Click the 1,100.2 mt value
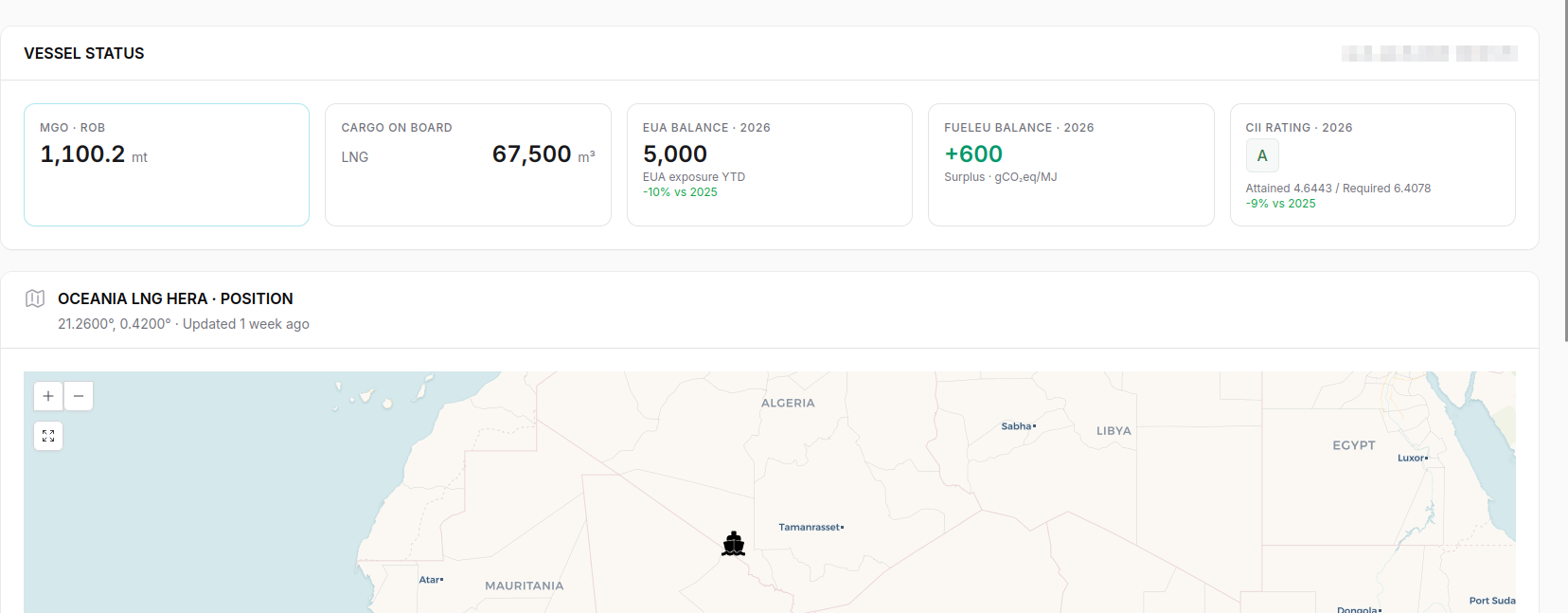1568x613 pixels. click(x=94, y=154)
